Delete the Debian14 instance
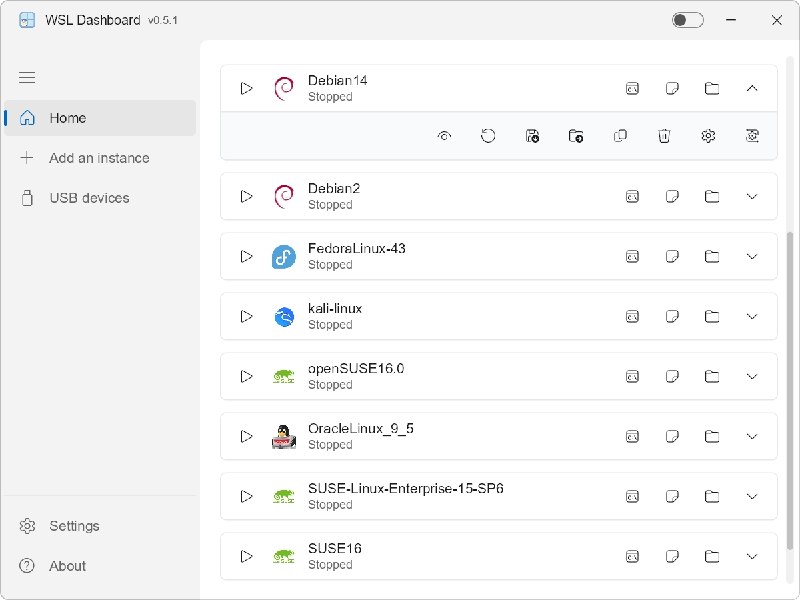Image resolution: width=800 pixels, height=600 pixels. (x=664, y=135)
